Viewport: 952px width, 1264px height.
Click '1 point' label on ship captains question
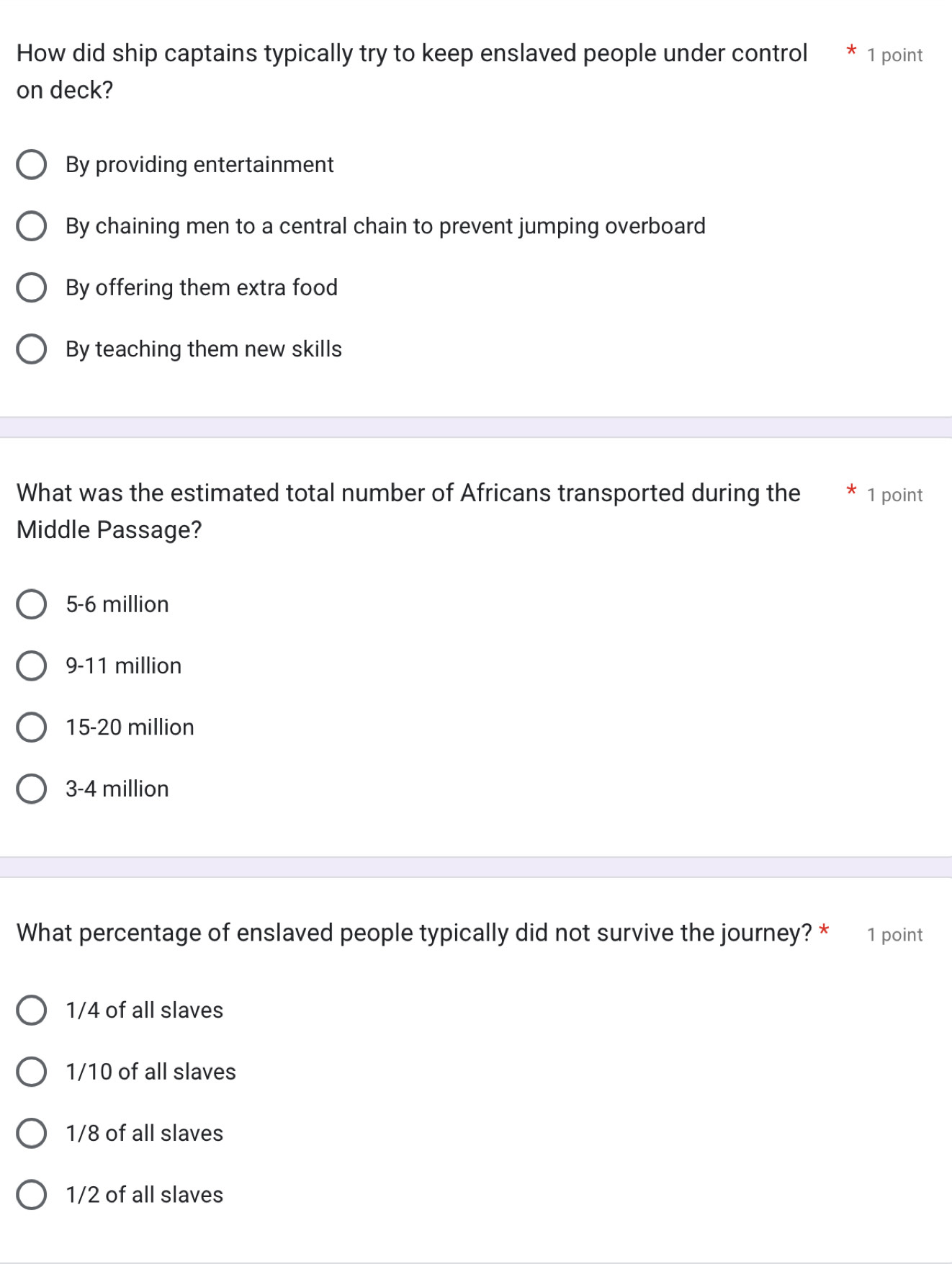(894, 55)
